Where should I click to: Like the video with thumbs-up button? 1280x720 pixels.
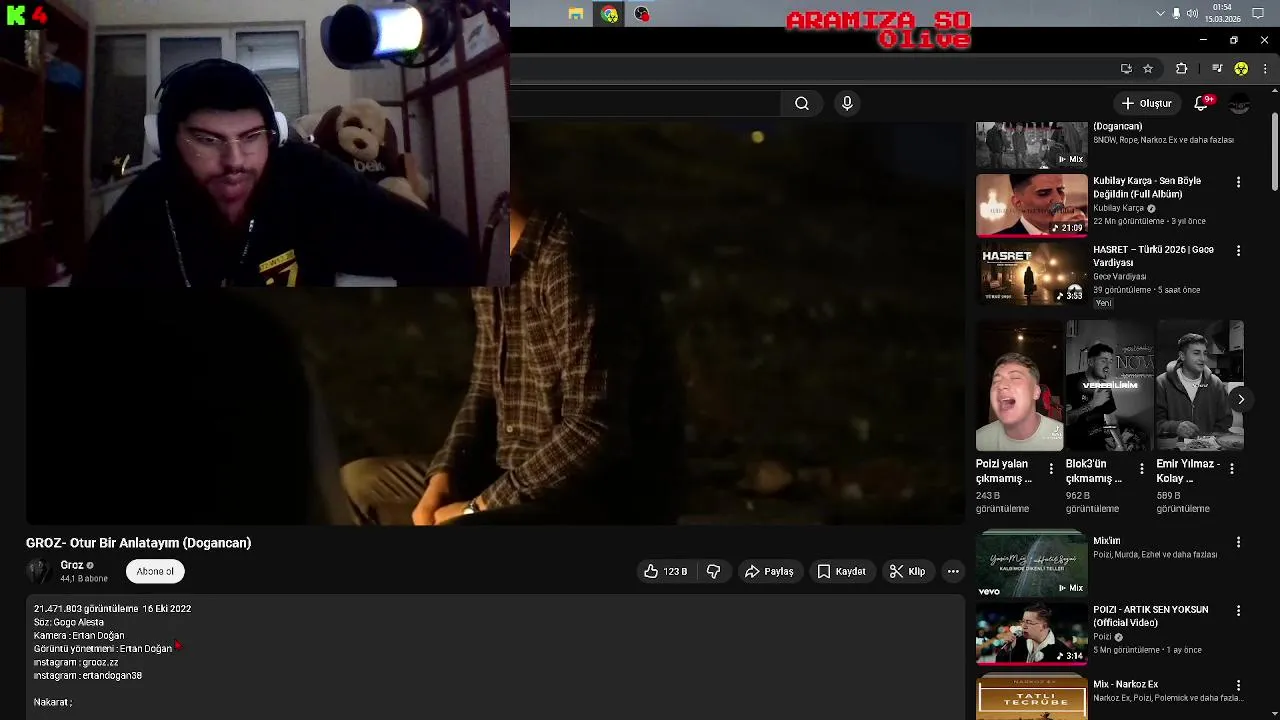coord(665,571)
